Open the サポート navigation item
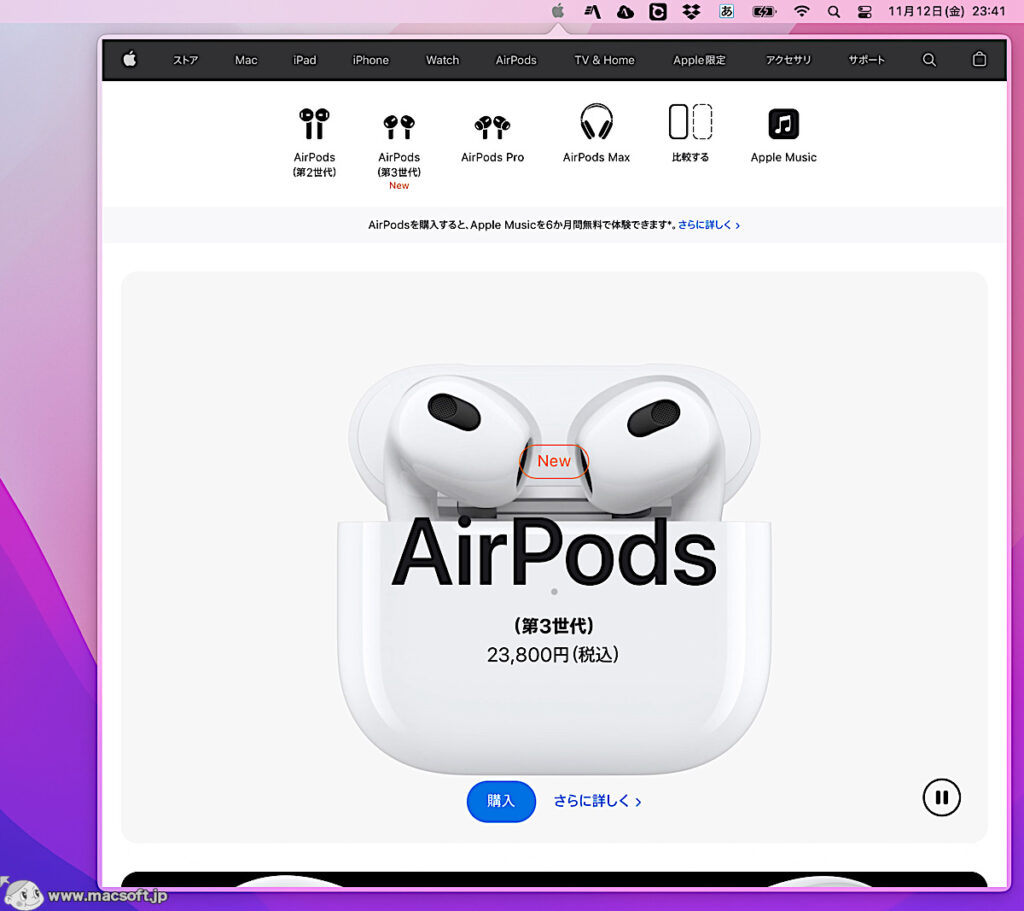 point(867,60)
